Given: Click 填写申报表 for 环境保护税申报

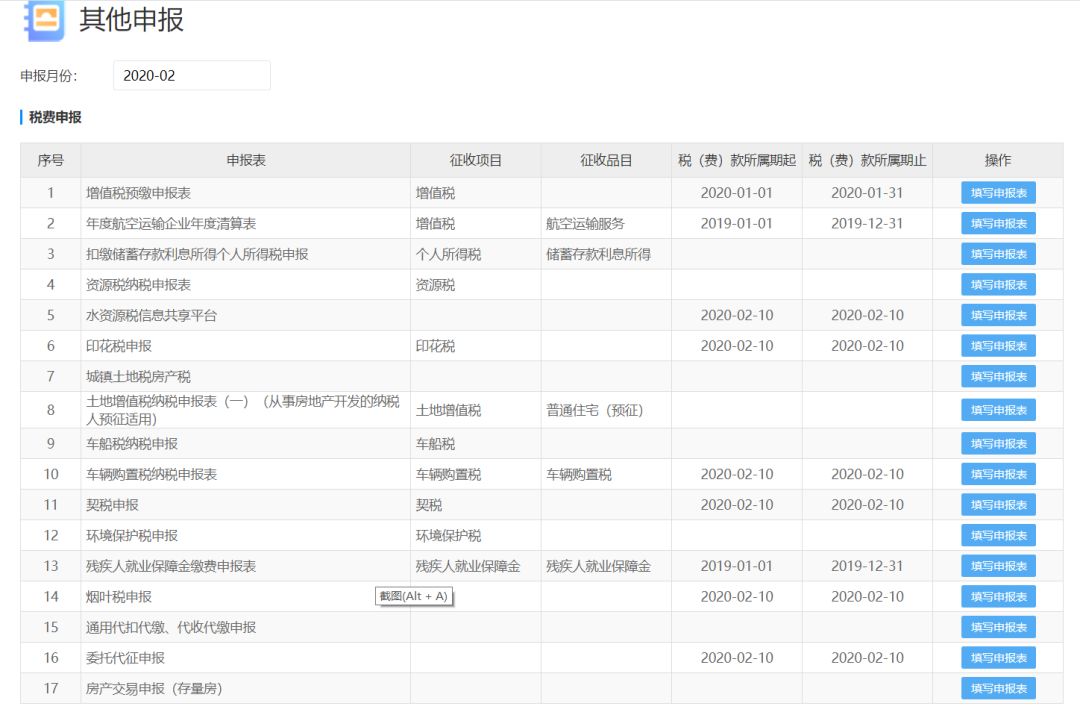Looking at the screenshot, I should (998, 535).
